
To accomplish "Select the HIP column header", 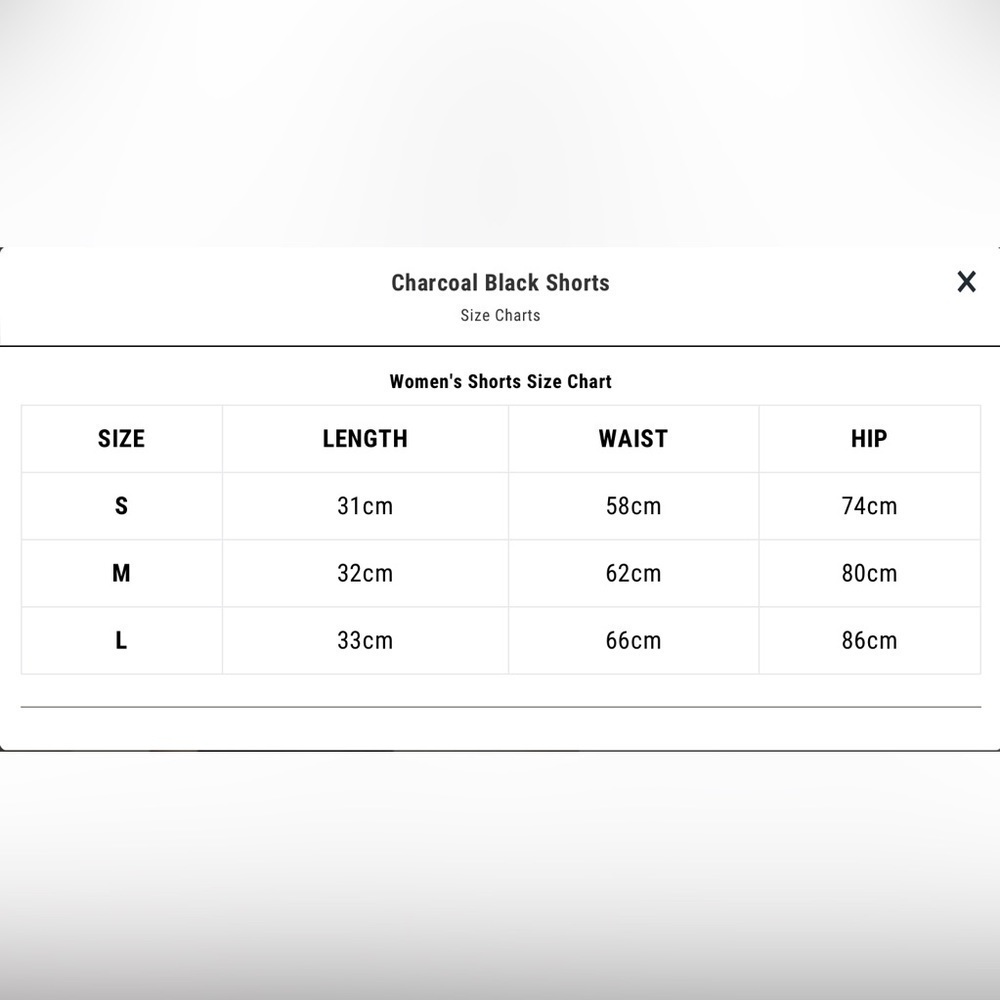I will tap(869, 439).
